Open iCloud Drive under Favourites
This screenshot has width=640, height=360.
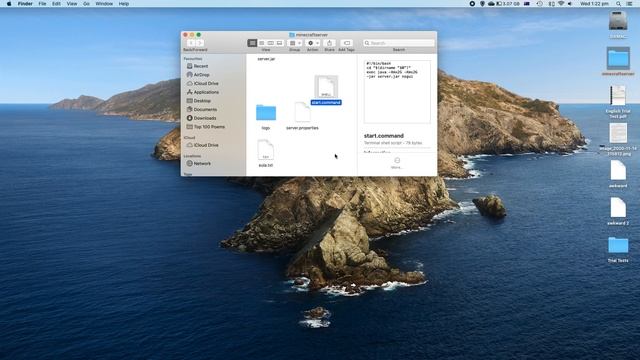tap(206, 83)
